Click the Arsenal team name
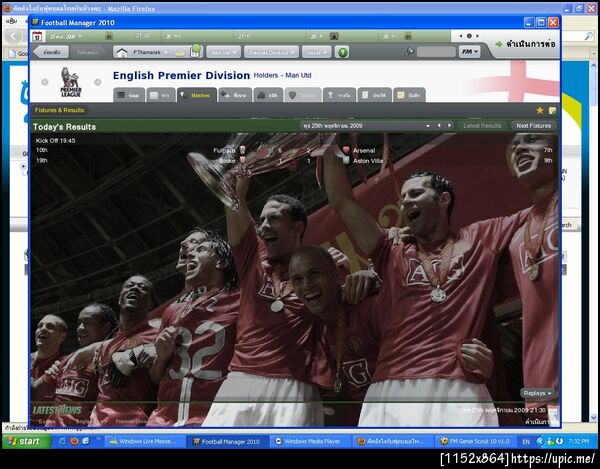 (x=364, y=150)
